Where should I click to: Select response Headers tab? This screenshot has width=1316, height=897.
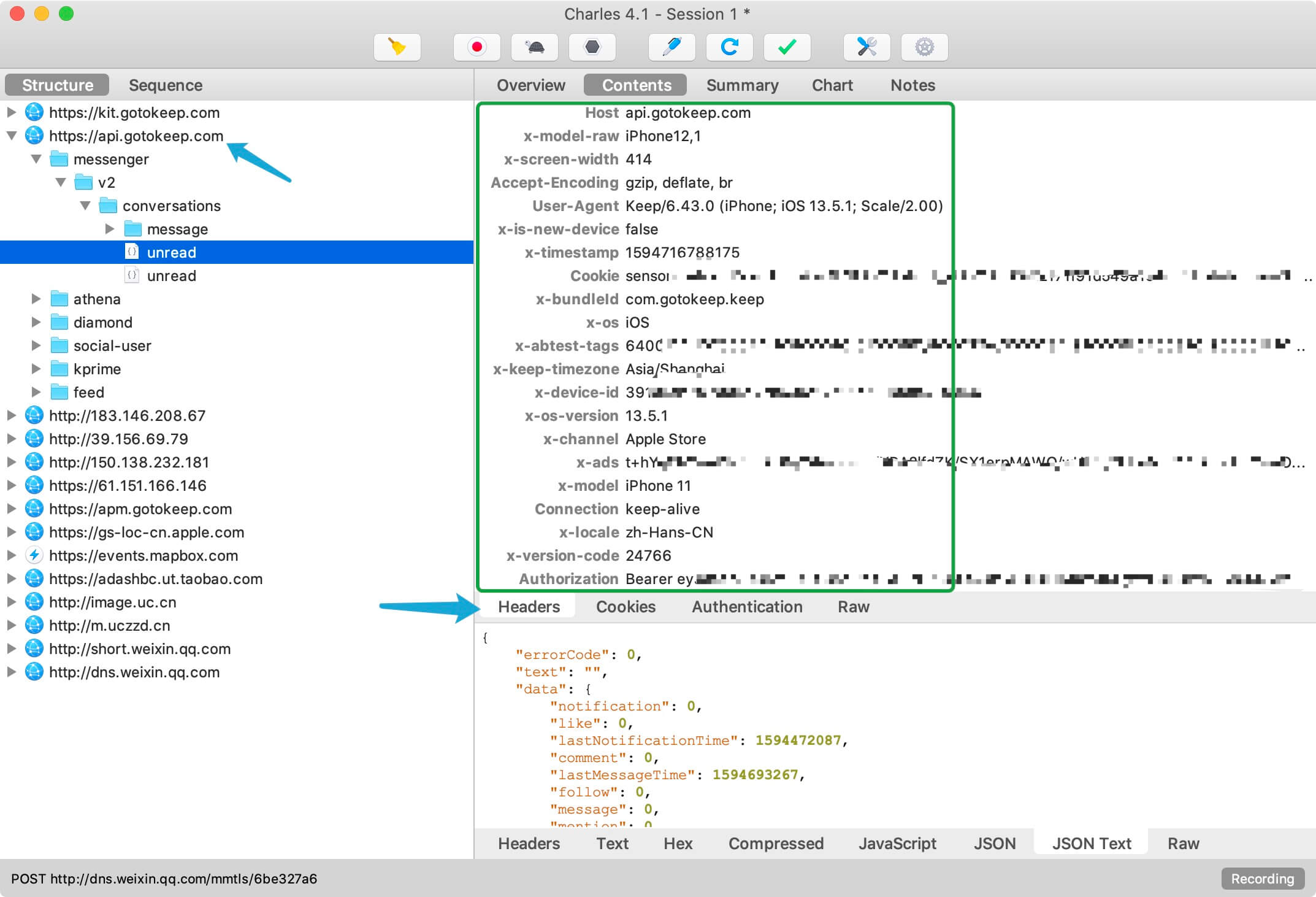click(529, 844)
